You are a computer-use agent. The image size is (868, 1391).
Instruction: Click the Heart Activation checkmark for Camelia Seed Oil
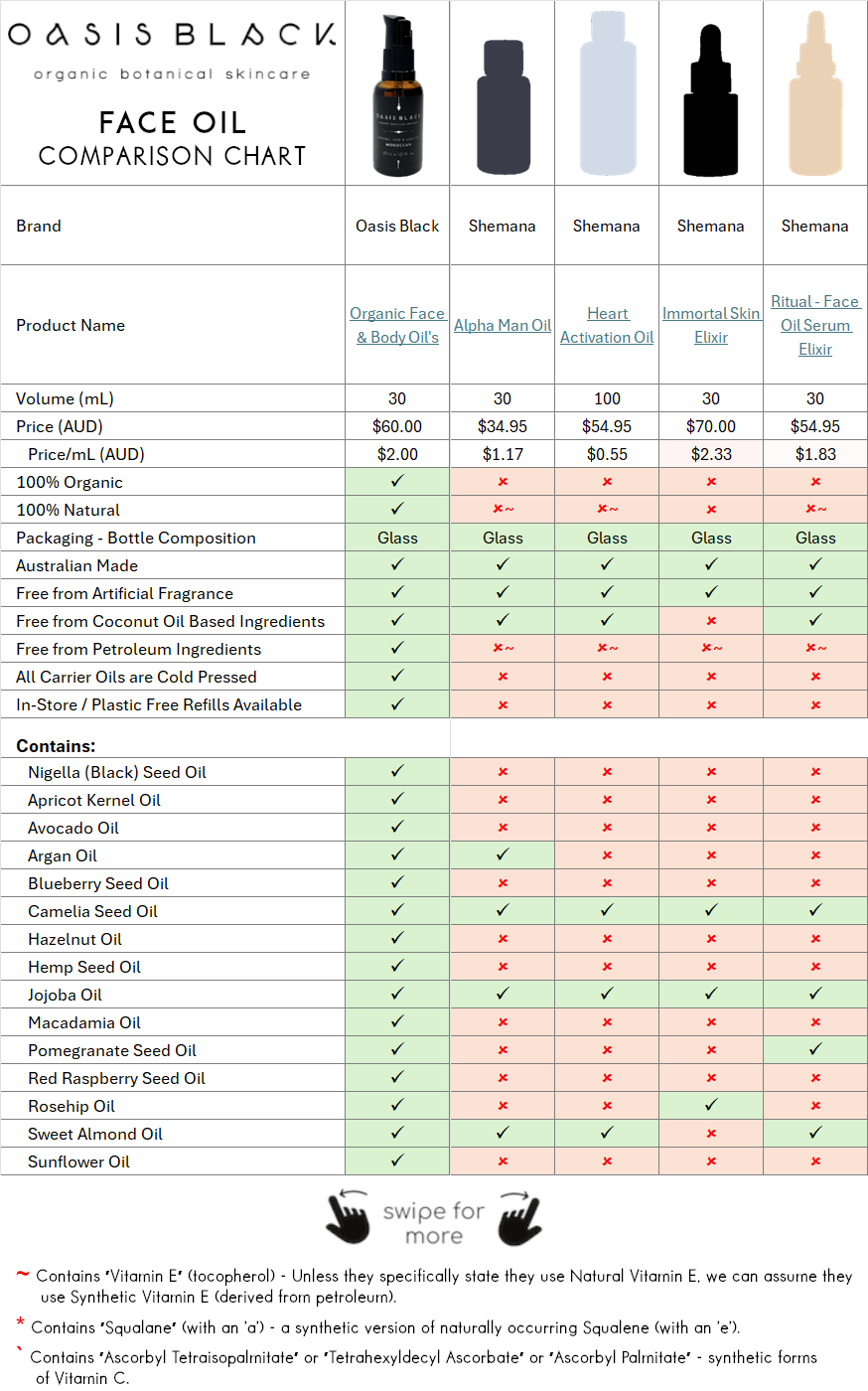(607, 910)
